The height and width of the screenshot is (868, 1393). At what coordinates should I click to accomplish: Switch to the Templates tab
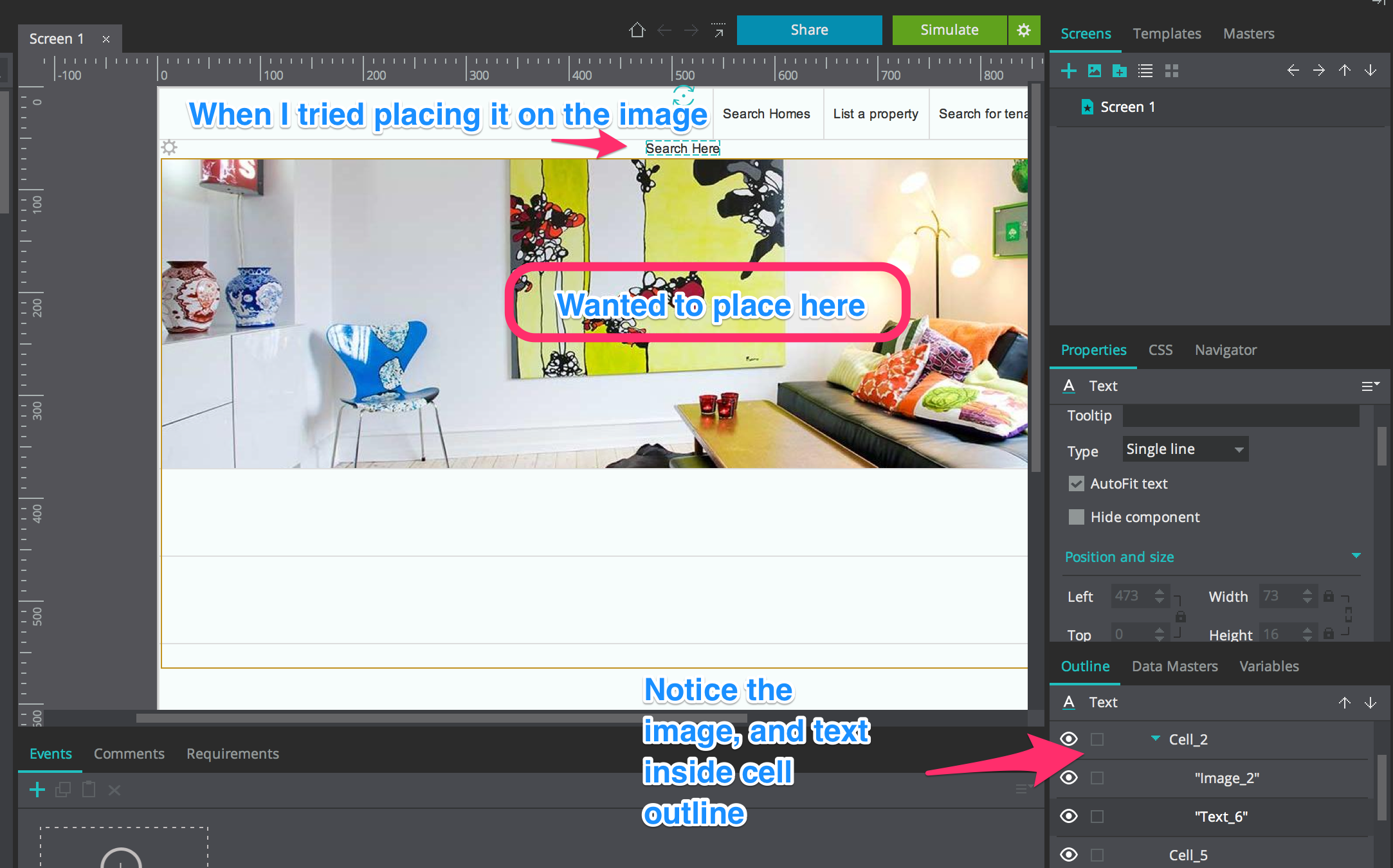(x=1167, y=33)
